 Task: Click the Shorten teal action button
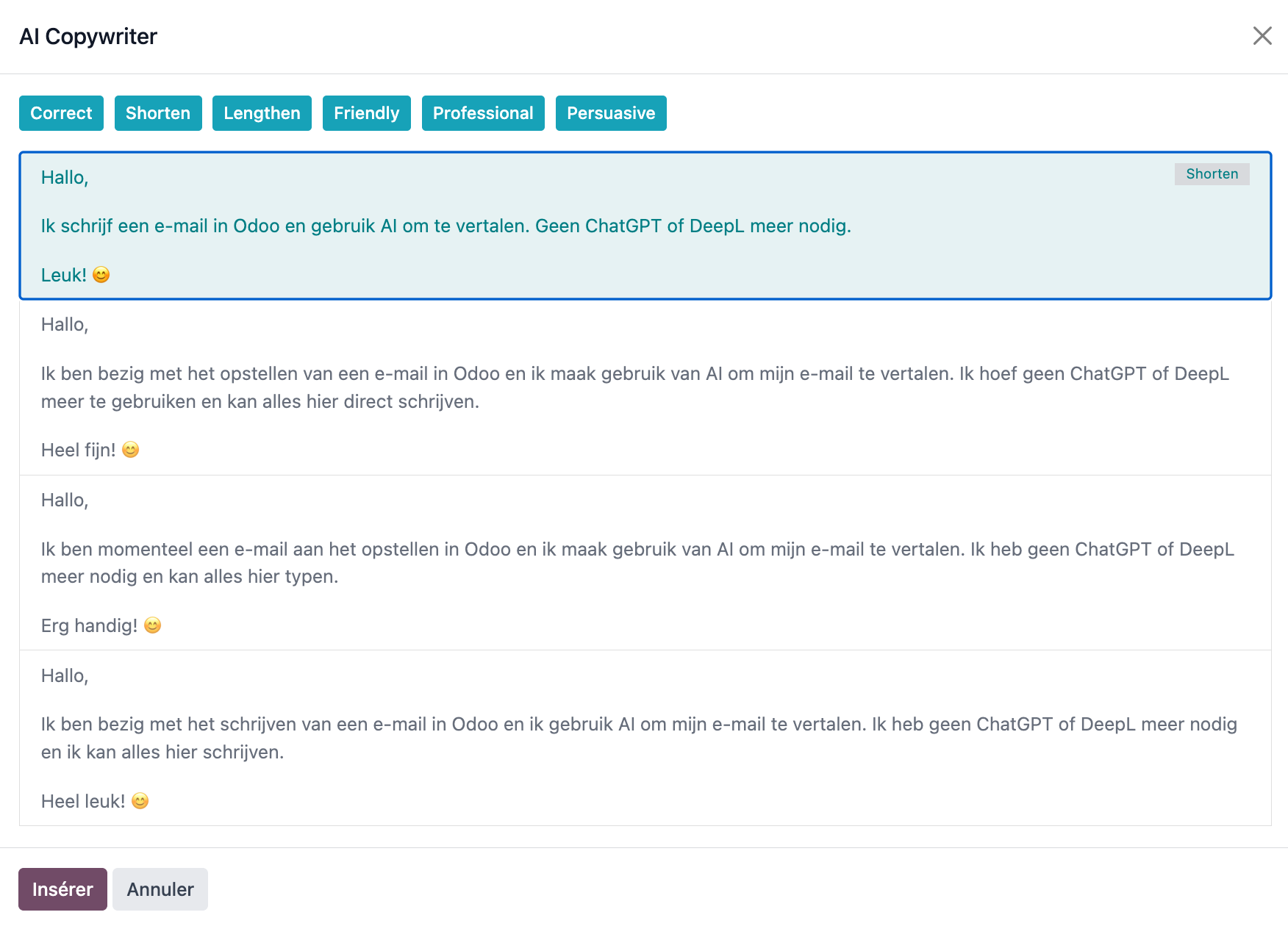pos(158,113)
